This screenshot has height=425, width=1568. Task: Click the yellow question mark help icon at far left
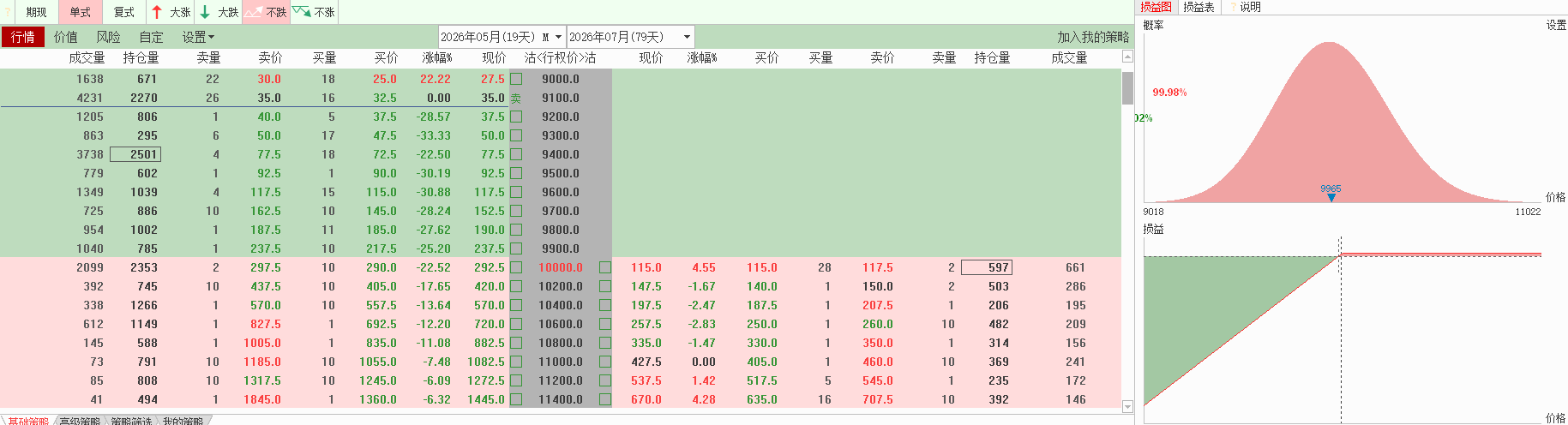point(7,12)
